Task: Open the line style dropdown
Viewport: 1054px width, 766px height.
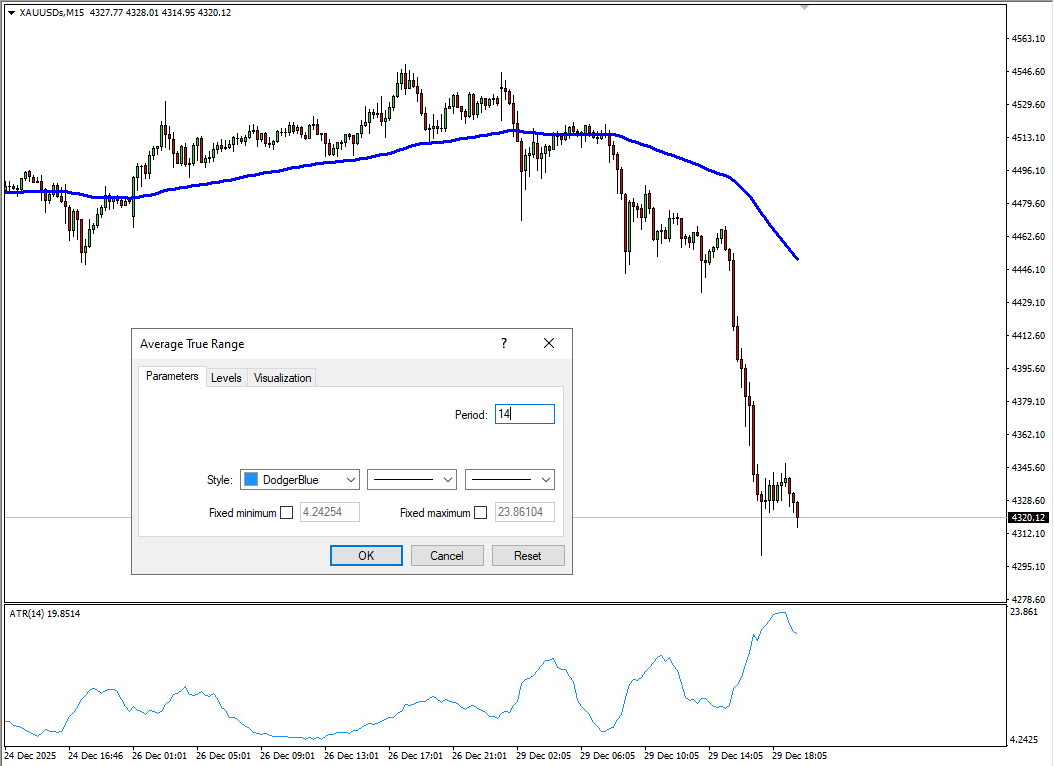Action: (x=412, y=480)
